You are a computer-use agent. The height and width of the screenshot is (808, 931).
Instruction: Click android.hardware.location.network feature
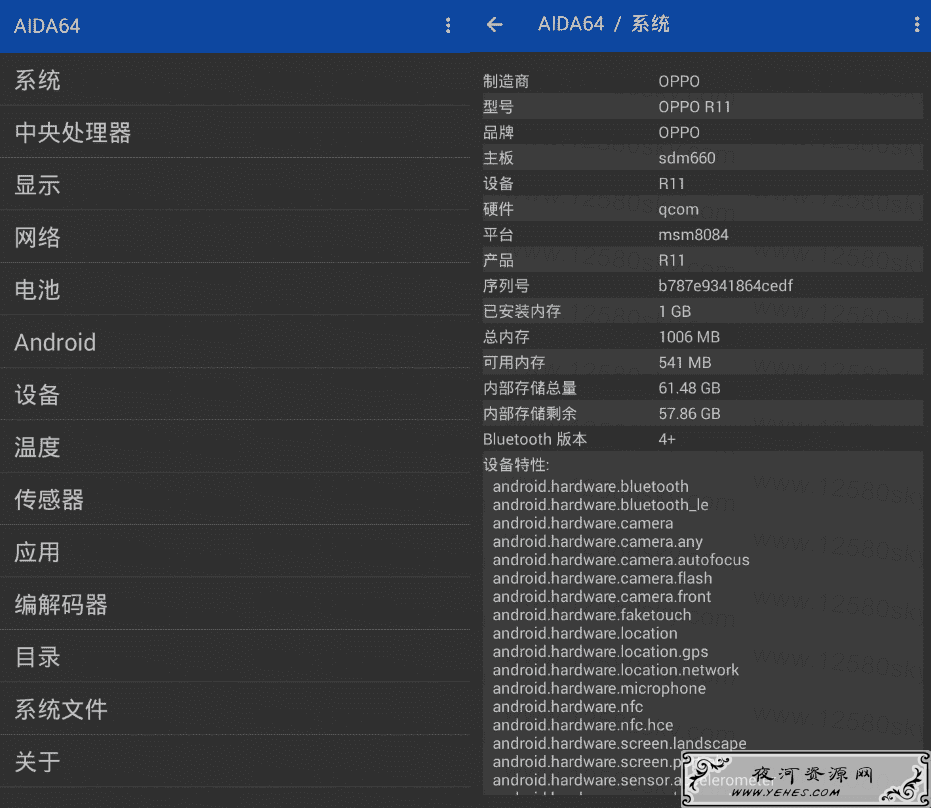[x=615, y=670]
